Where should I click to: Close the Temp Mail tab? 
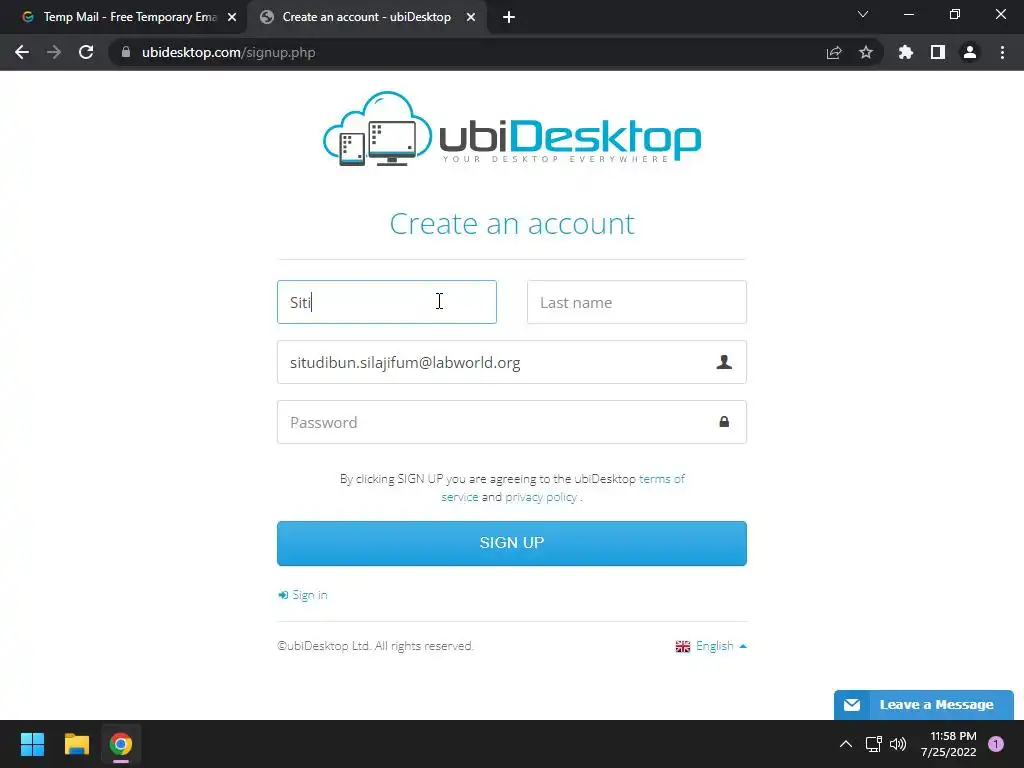[x=232, y=18]
